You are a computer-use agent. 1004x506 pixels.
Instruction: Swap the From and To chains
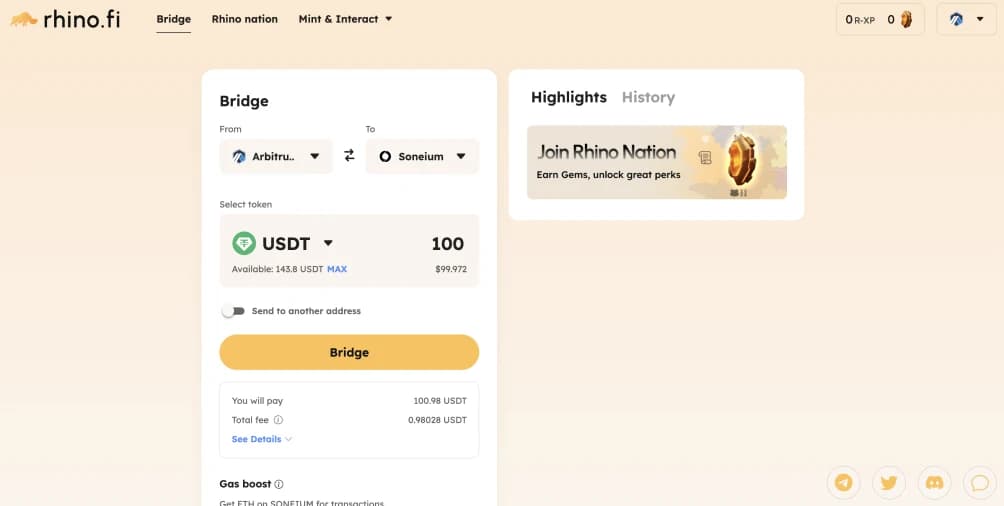tap(349, 156)
